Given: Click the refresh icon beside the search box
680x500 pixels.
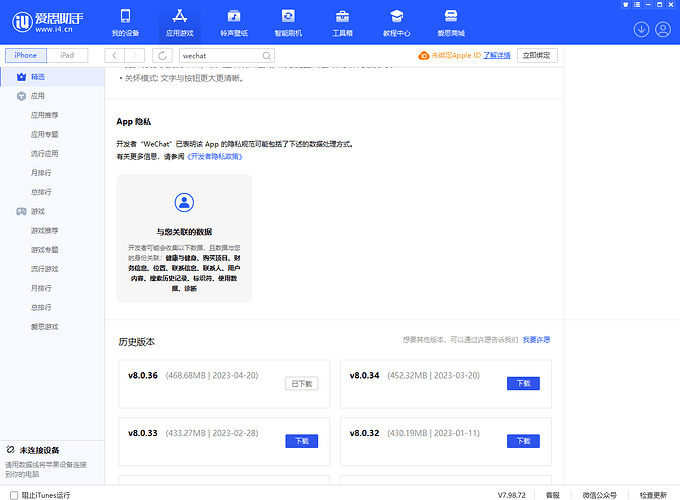Looking at the screenshot, I should [x=162, y=55].
